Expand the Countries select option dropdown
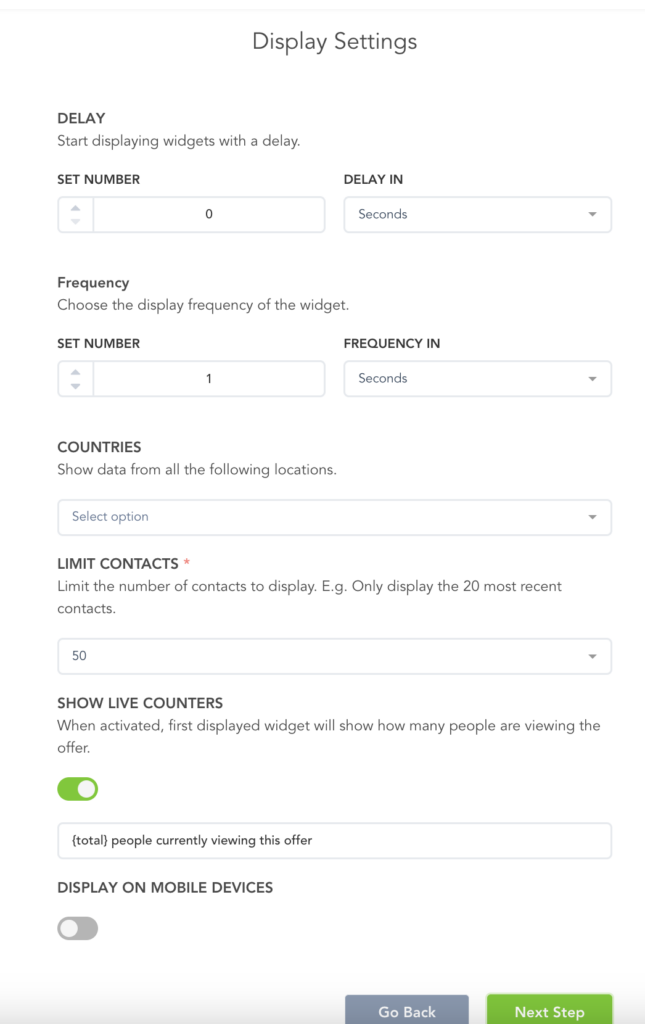Viewport: 645px width, 1024px height. (334, 517)
